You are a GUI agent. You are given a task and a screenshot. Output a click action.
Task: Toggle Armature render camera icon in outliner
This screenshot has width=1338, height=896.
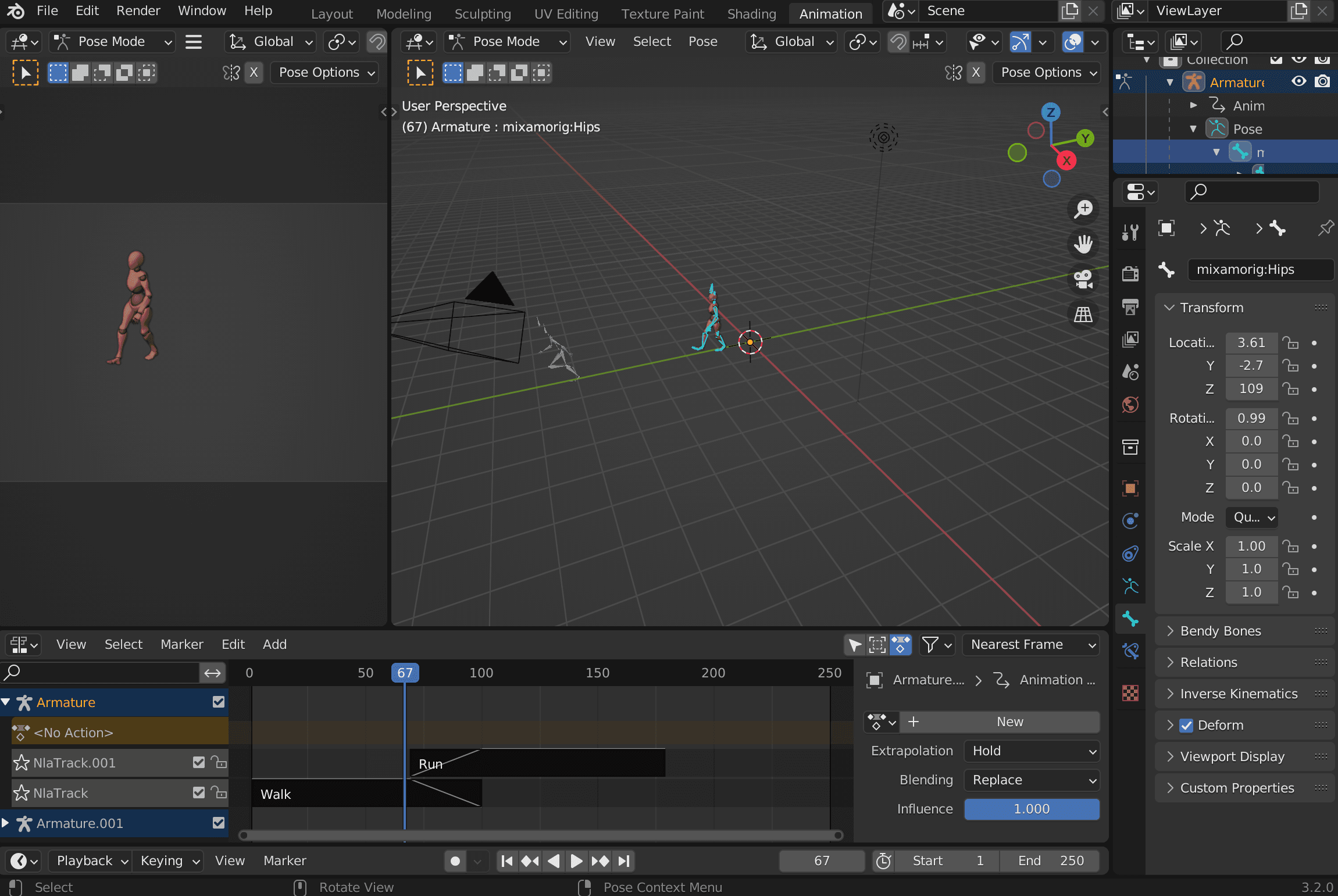[1322, 81]
